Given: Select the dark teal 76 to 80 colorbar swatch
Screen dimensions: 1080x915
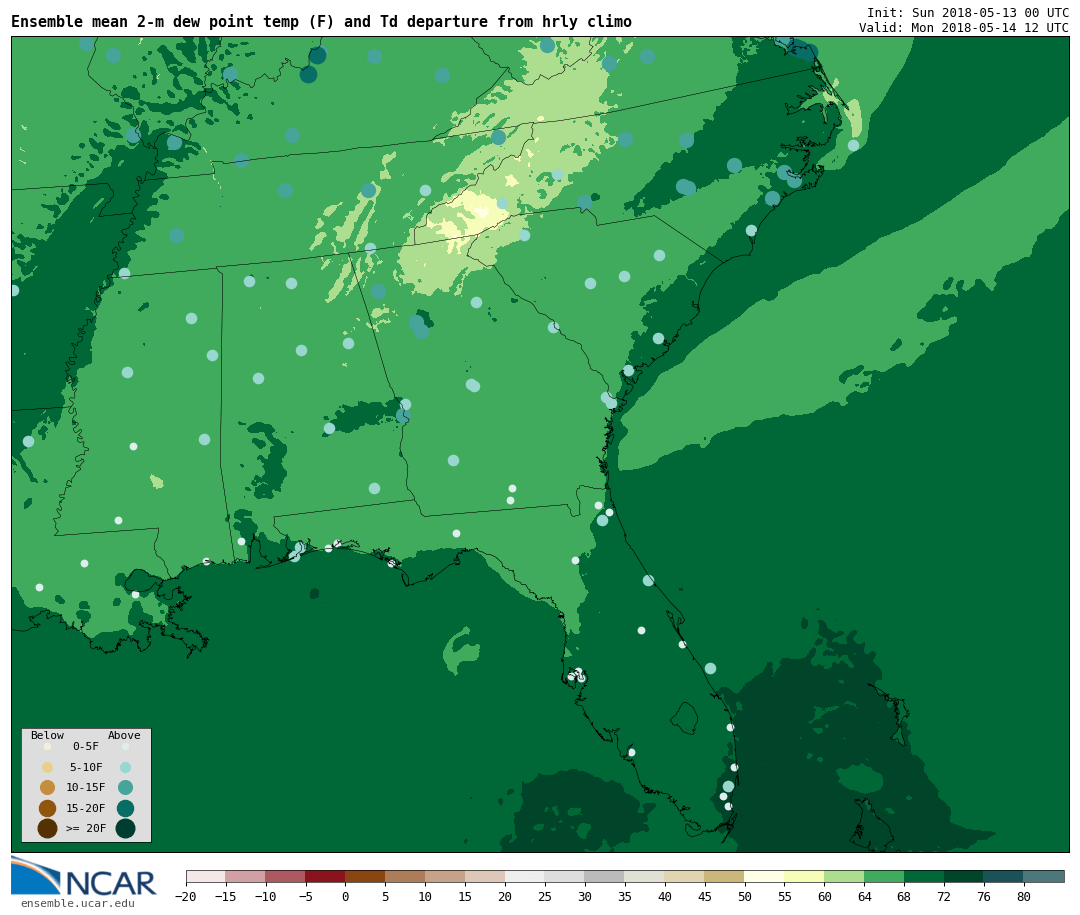Looking at the screenshot, I should pyautogui.click(x=1004, y=876).
